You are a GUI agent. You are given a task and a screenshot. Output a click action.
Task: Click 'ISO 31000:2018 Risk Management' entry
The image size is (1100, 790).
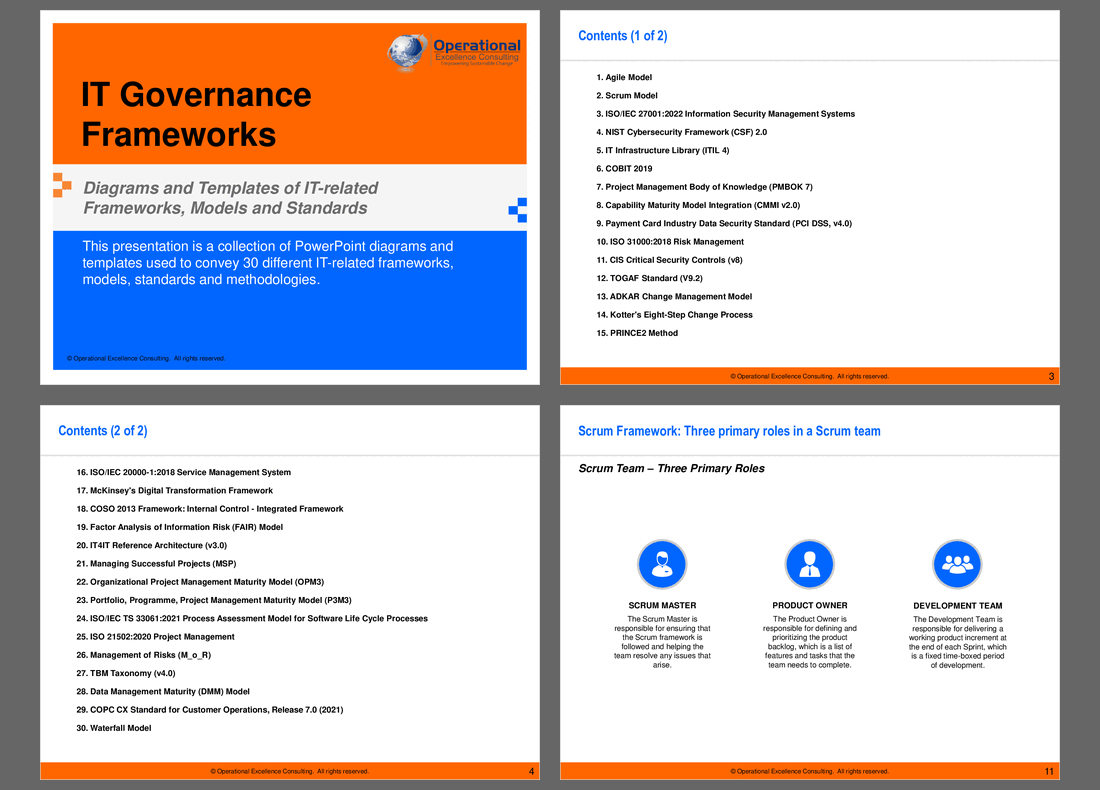click(670, 241)
